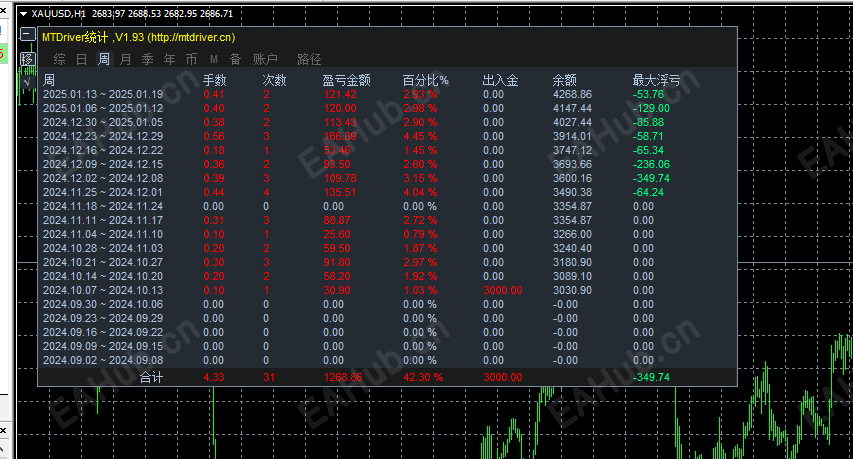Click the 移 move panel button
The width and height of the screenshot is (853, 459).
coord(28,59)
